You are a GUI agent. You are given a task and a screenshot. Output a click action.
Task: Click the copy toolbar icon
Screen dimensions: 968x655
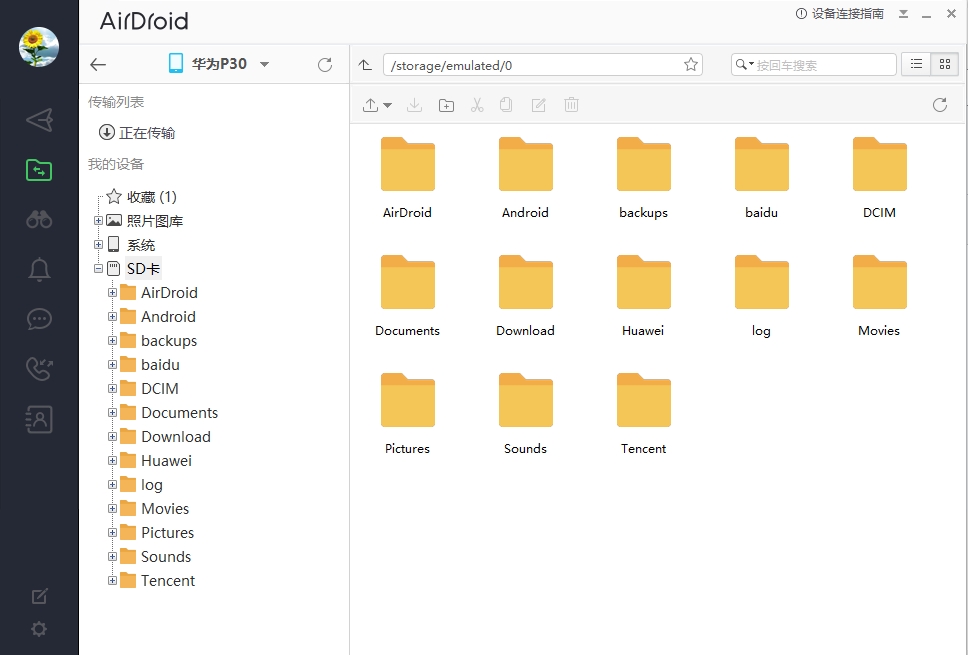(506, 105)
